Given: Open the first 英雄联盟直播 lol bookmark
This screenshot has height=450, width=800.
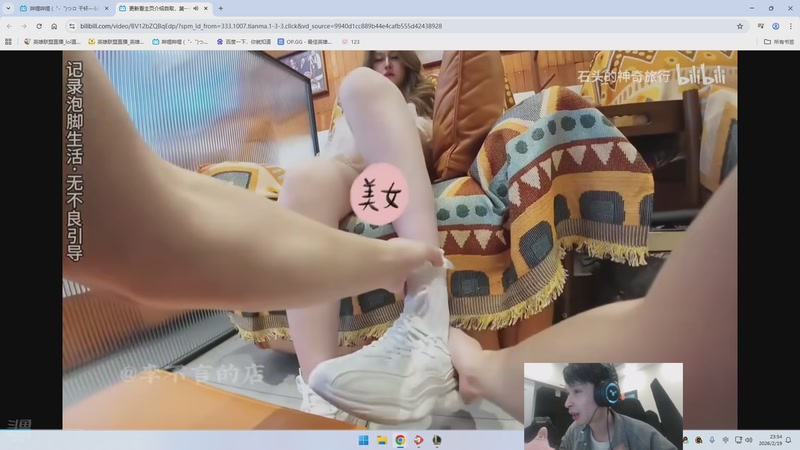Looking at the screenshot, I should (x=52, y=42).
